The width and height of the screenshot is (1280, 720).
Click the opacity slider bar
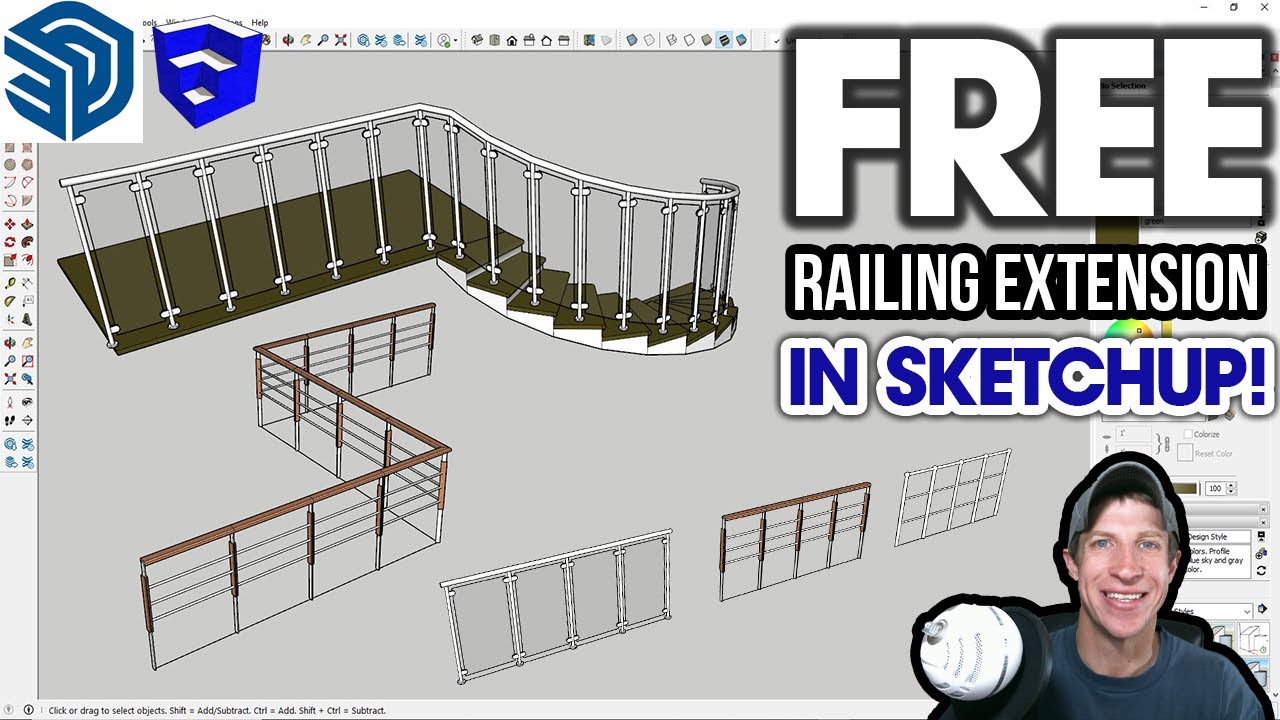tap(1186, 488)
